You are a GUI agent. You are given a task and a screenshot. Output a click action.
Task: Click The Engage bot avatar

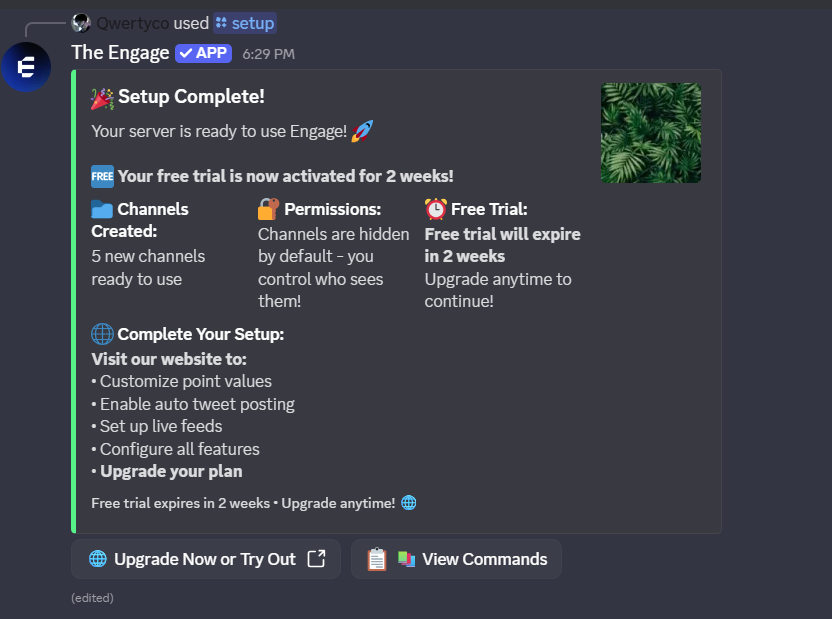(x=26, y=67)
